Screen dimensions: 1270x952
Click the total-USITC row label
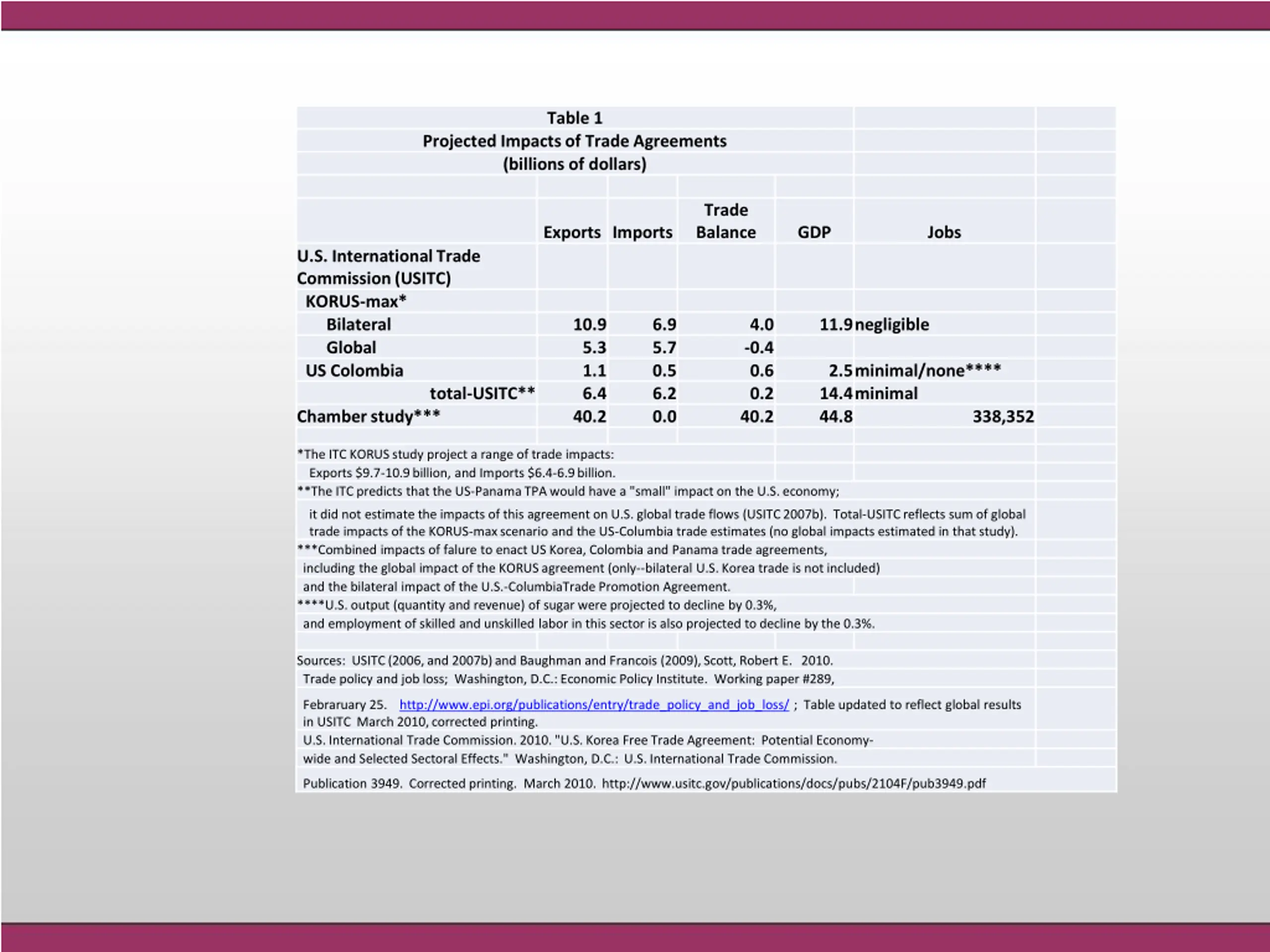(x=482, y=394)
